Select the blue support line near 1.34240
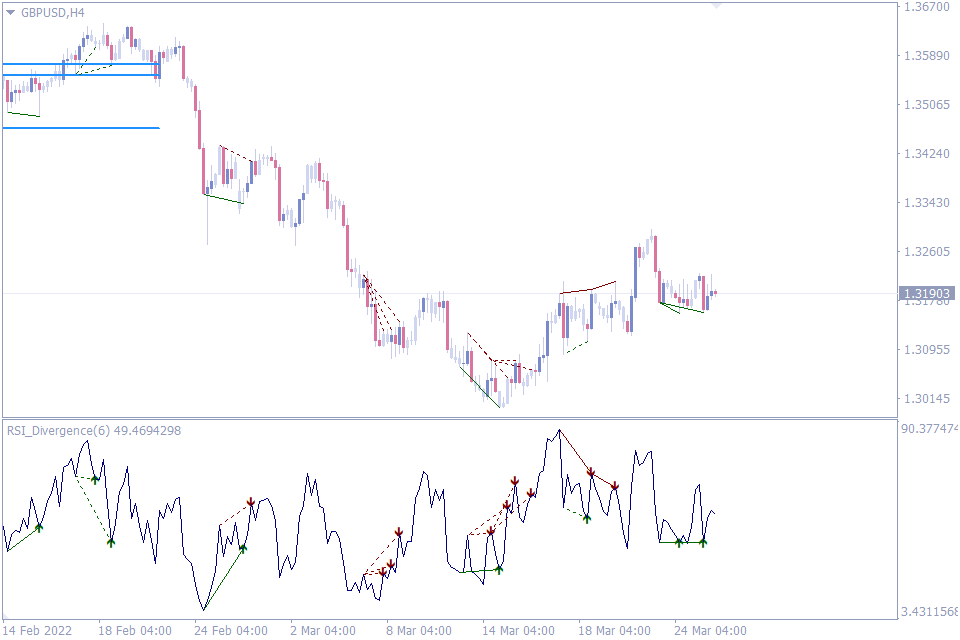The image size is (960, 640). click(x=80, y=127)
